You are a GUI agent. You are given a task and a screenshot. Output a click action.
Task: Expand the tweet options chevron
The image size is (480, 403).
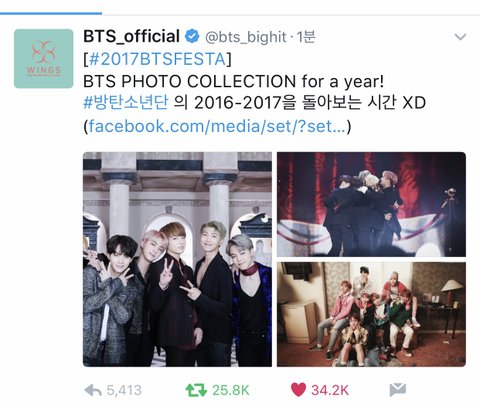(460, 36)
